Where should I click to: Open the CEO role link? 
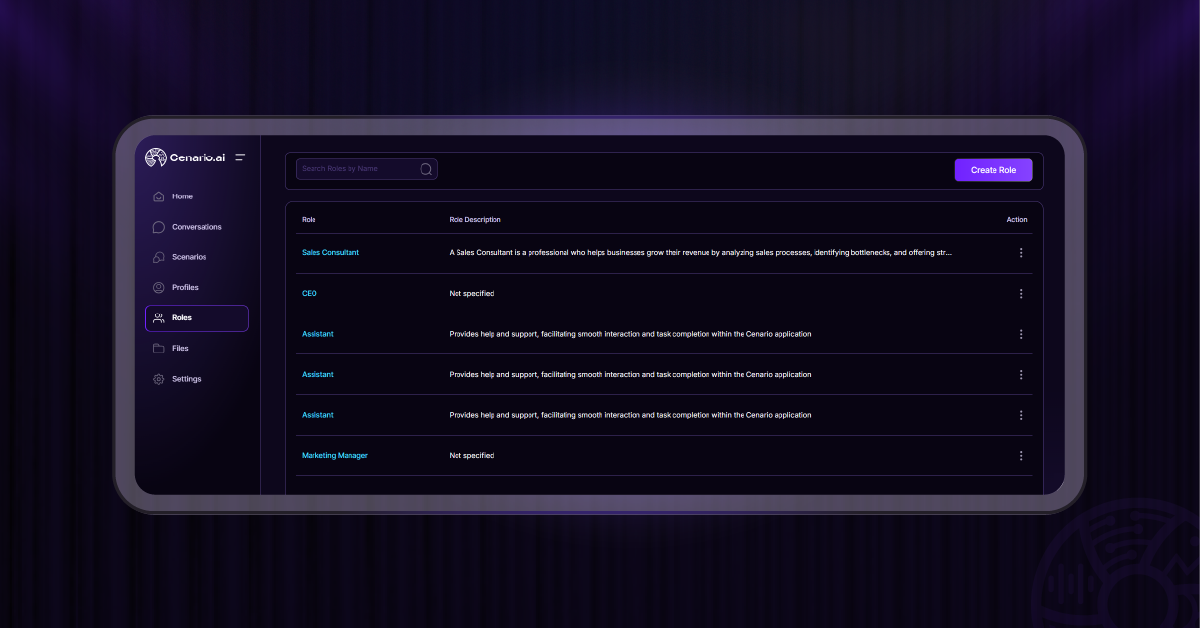(309, 294)
